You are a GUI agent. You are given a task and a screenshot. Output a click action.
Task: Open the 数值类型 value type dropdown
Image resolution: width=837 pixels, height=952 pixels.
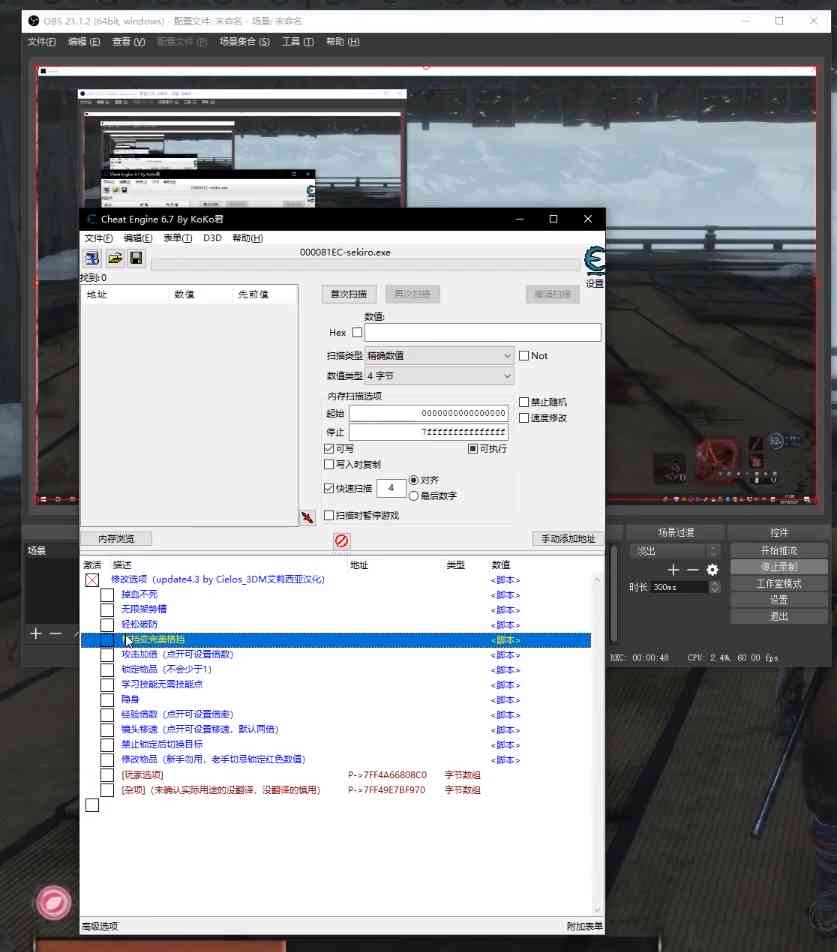pos(439,376)
